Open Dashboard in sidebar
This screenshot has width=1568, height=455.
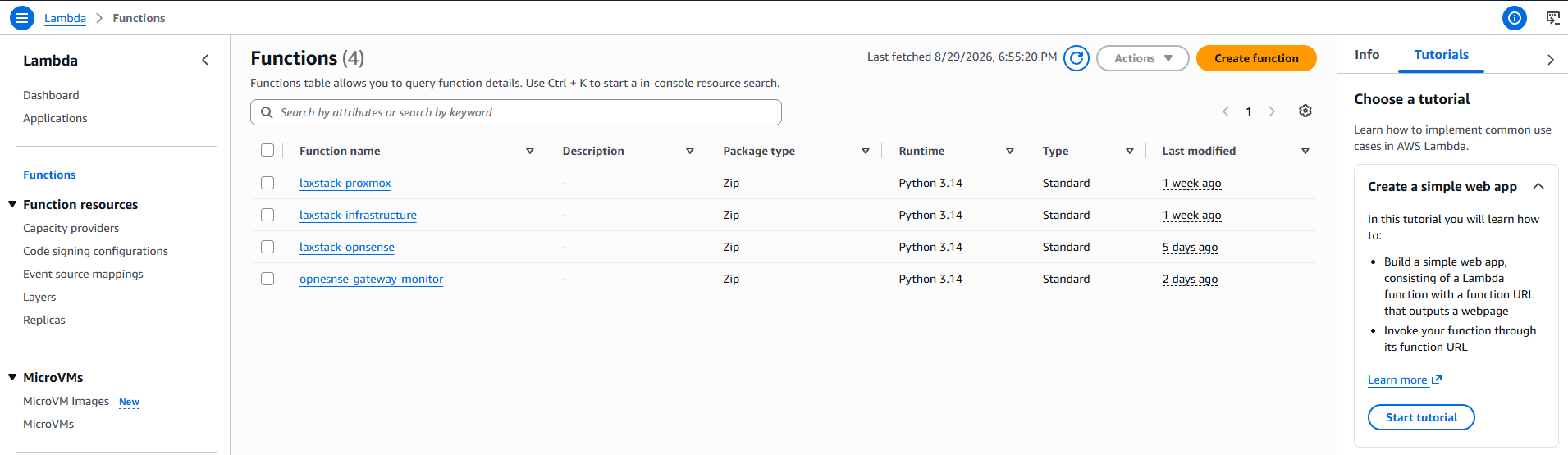pyautogui.click(x=51, y=95)
